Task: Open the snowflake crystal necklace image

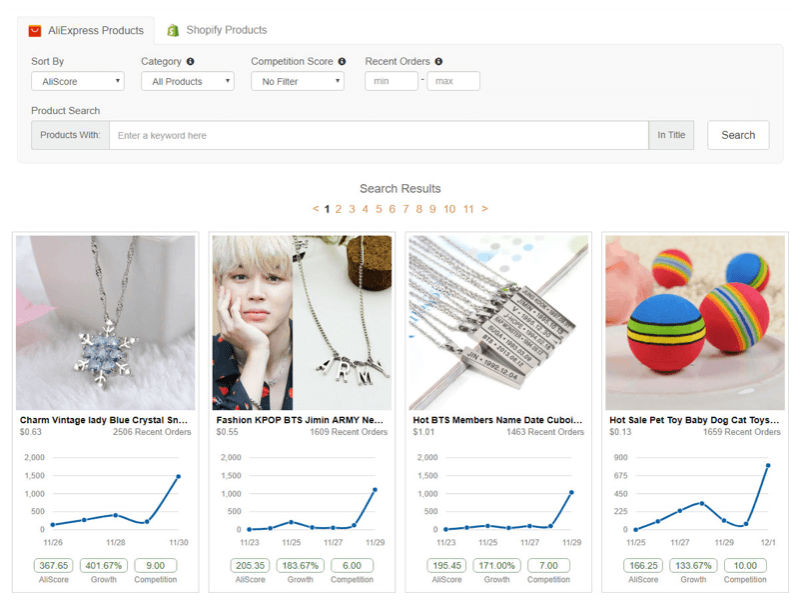Action: coord(105,323)
